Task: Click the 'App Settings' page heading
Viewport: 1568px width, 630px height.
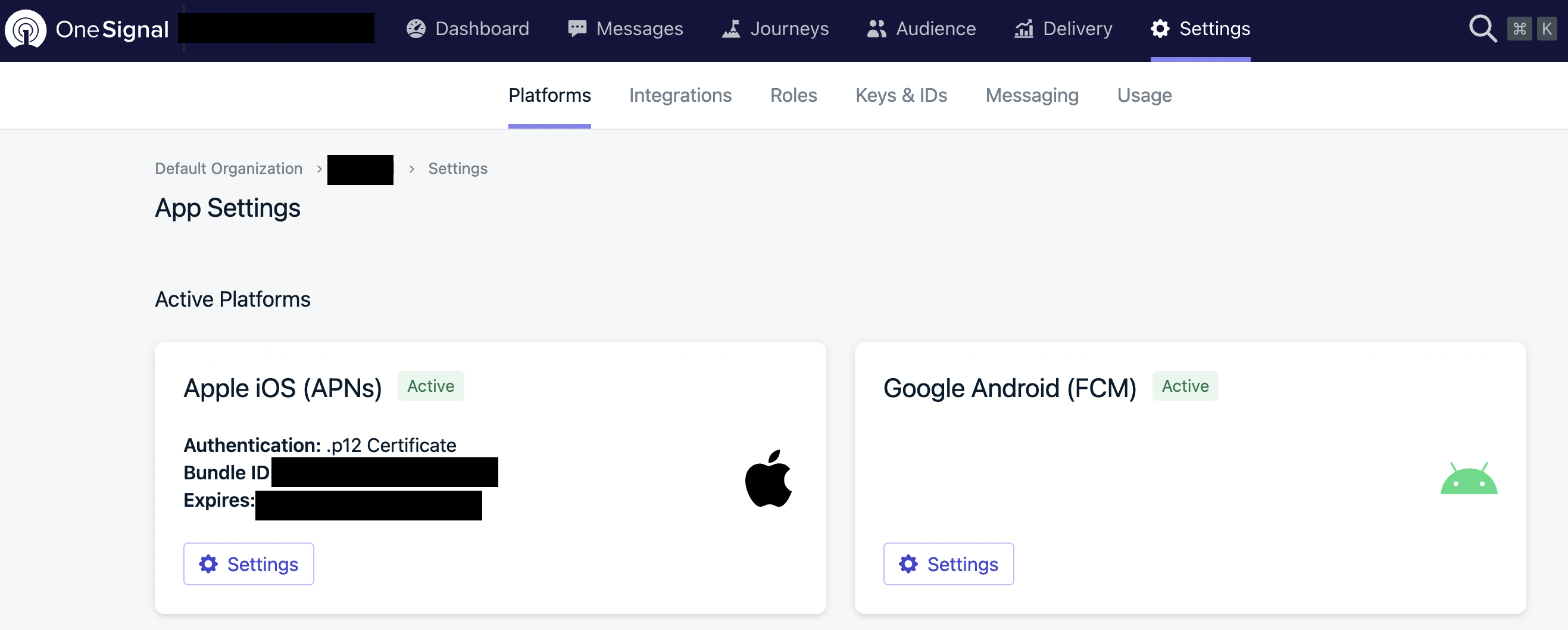Action: (227, 208)
